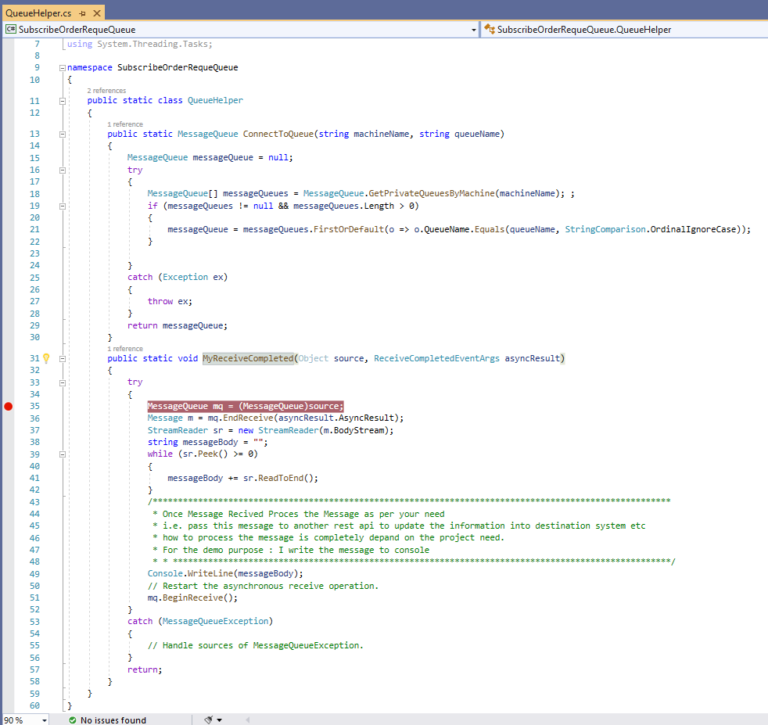Open the SubscribeOrderRequeQueue project dropdown
The width and height of the screenshot is (768, 725).
(473, 30)
